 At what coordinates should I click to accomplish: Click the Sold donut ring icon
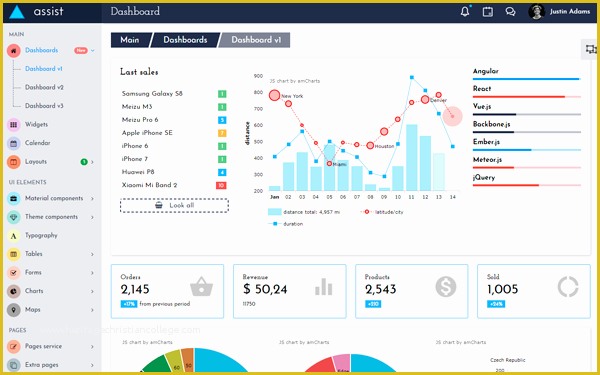568,287
